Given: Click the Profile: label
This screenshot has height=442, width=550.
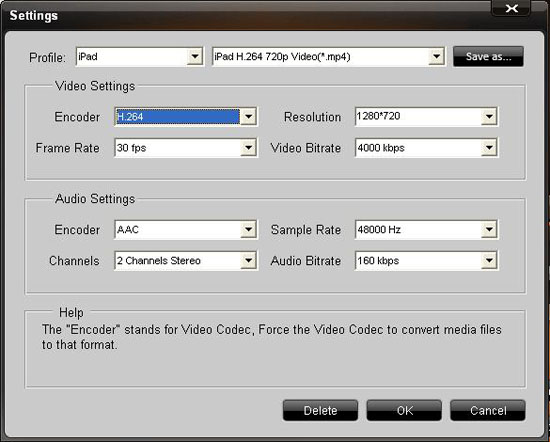Looking at the screenshot, I should (x=47, y=57).
